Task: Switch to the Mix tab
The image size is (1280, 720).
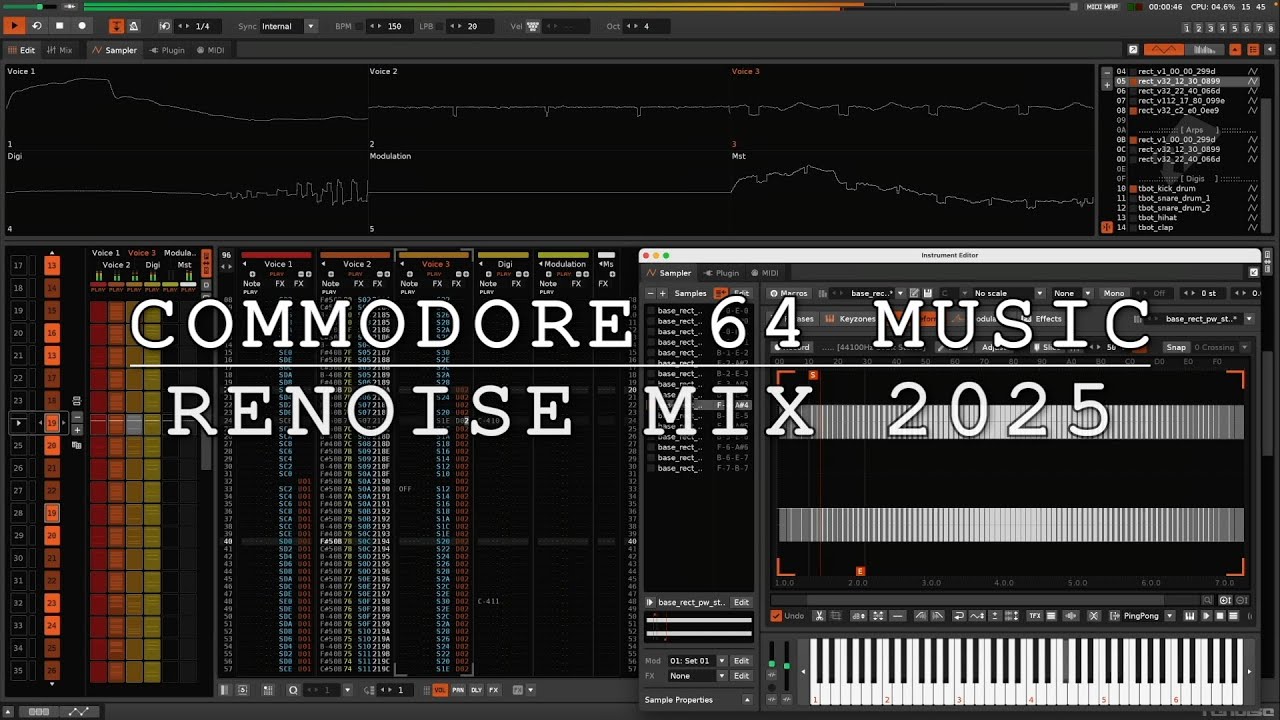Action: click(60, 50)
